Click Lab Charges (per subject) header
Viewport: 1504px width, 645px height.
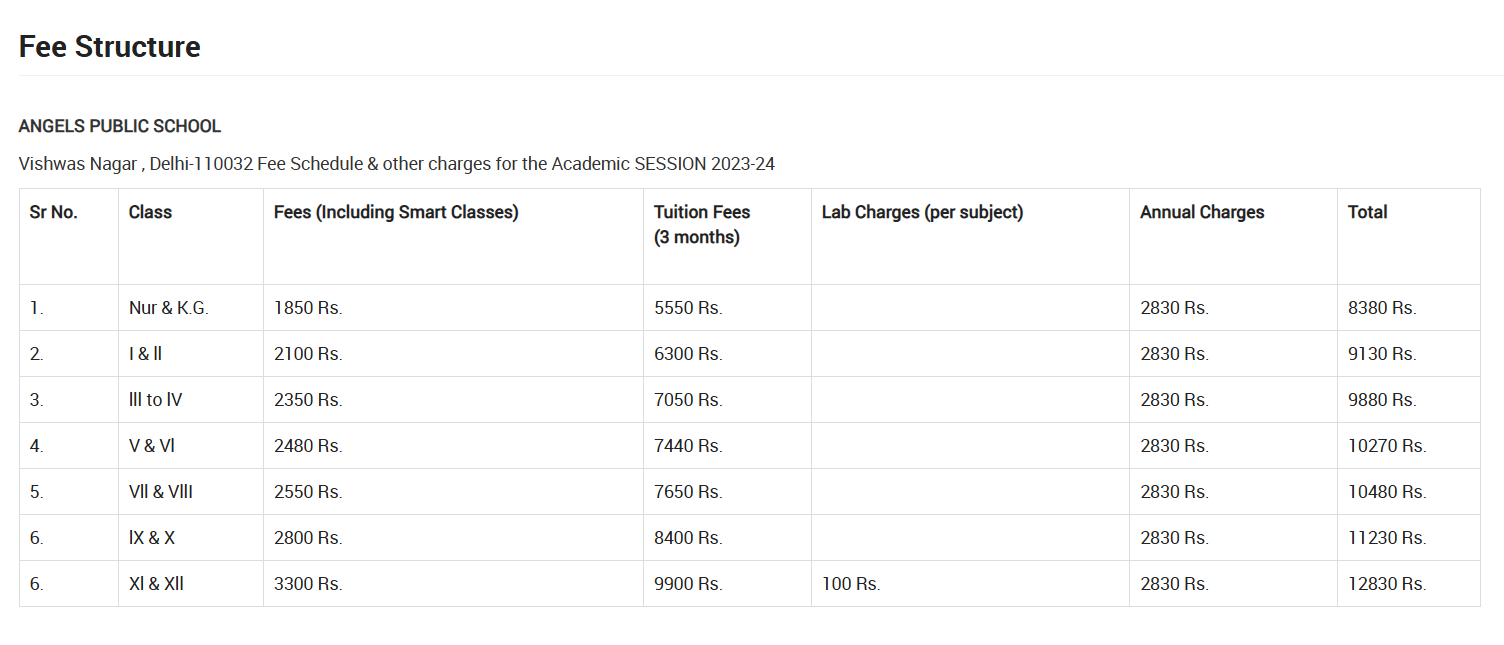pyautogui.click(x=922, y=212)
